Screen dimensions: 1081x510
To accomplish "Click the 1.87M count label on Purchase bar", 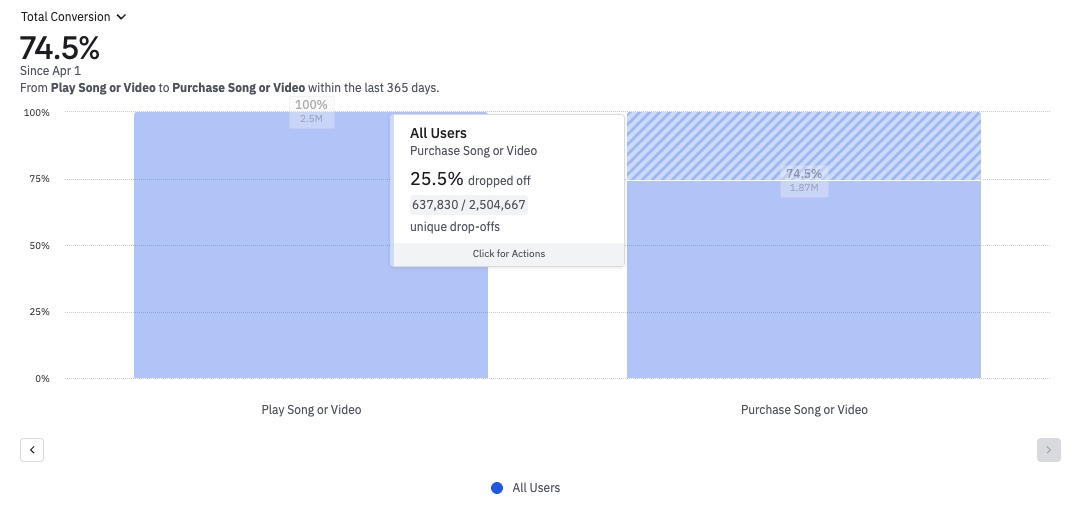I will (x=804, y=188).
